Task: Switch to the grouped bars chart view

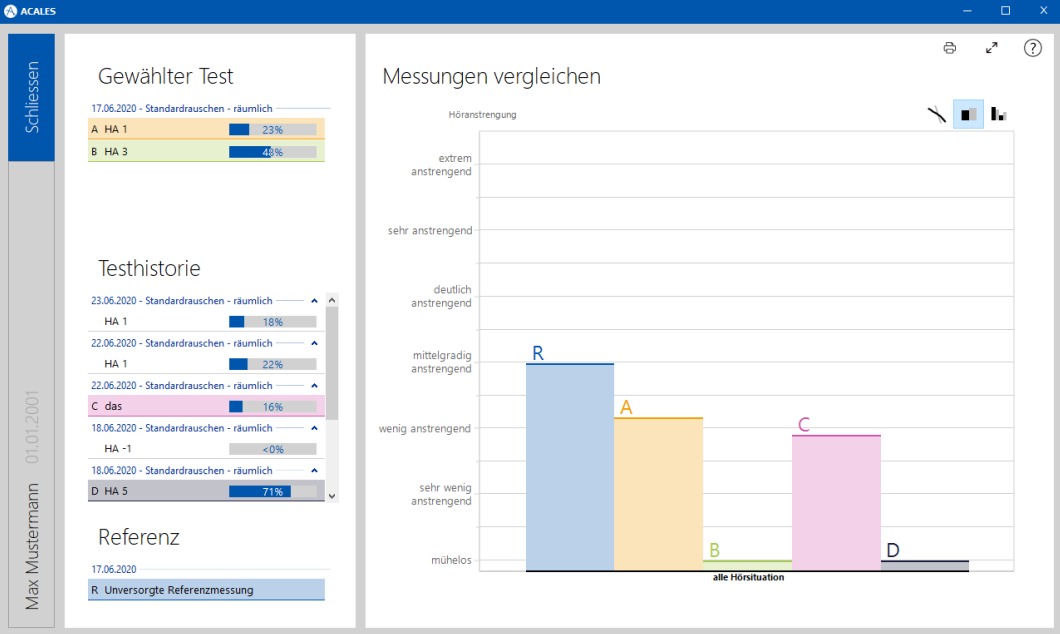Action: point(999,114)
